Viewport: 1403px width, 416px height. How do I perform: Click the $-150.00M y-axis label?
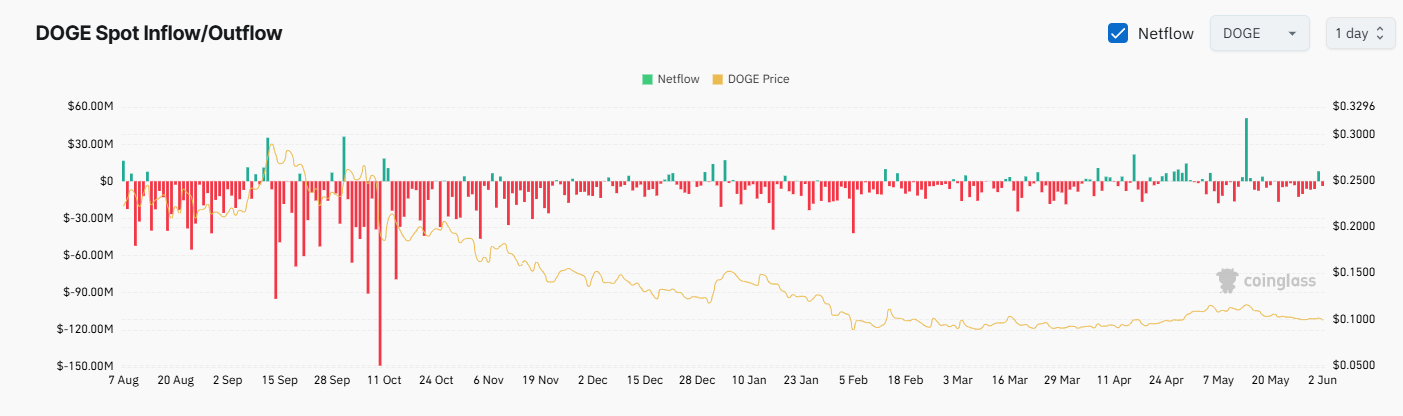[x=87, y=366]
